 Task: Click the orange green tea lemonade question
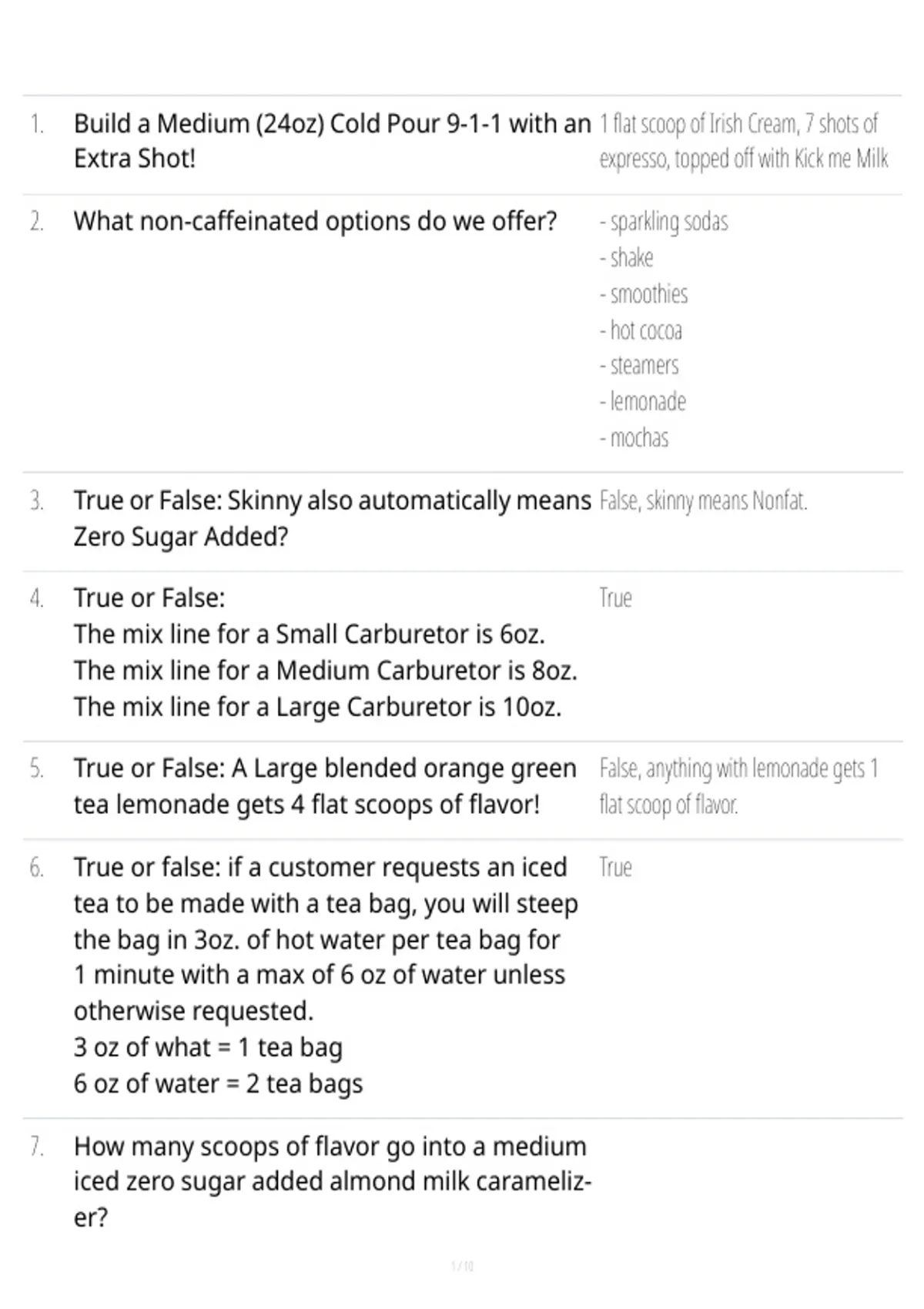(x=325, y=786)
